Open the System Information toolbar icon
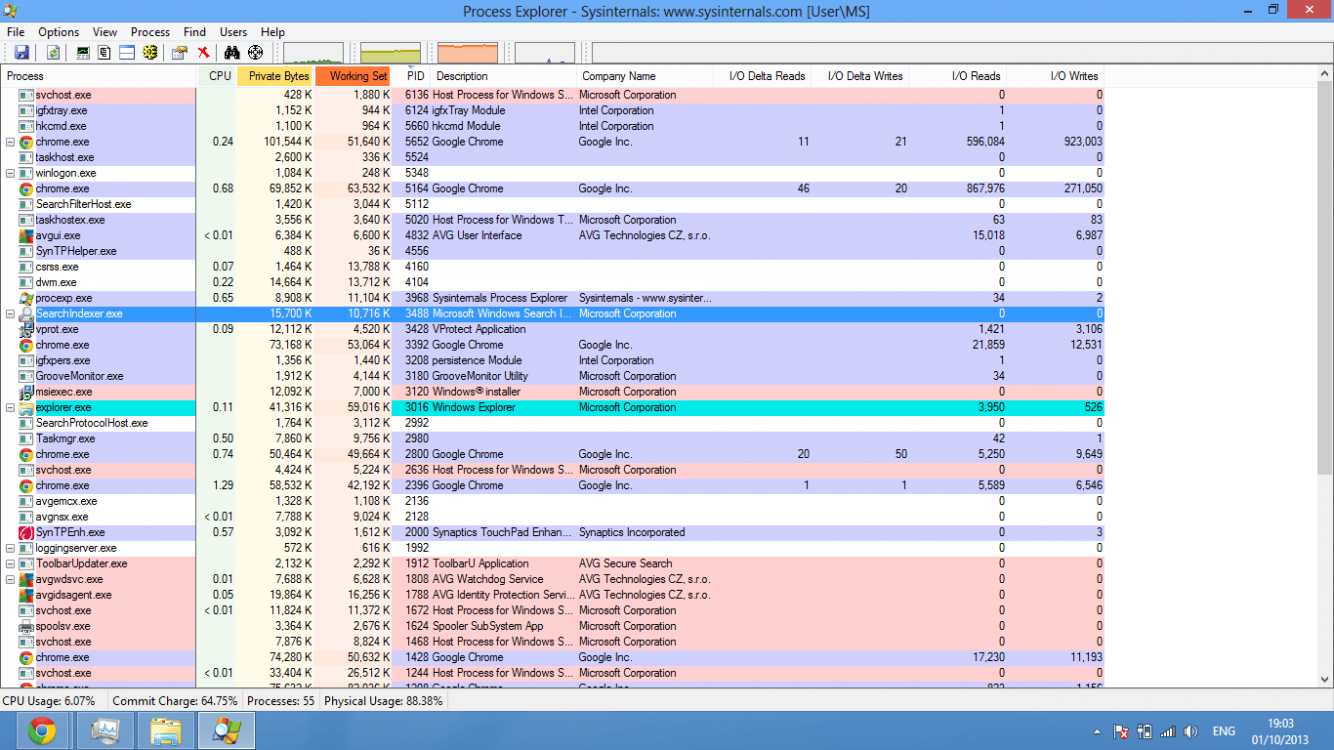This screenshot has height=750, width=1334. 83,53
